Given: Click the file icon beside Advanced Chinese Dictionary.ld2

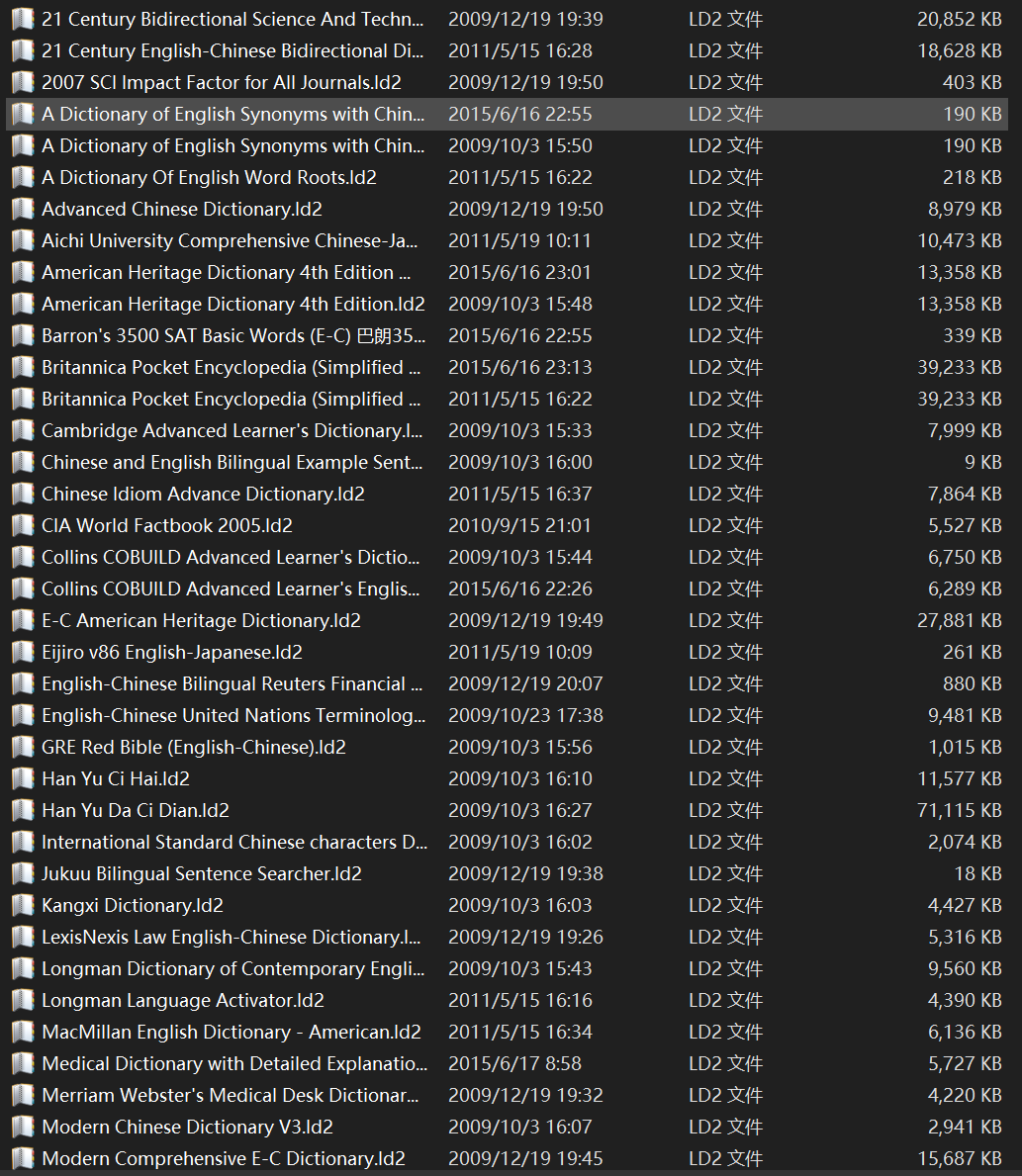Looking at the screenshot, I should tap(24, 209).
